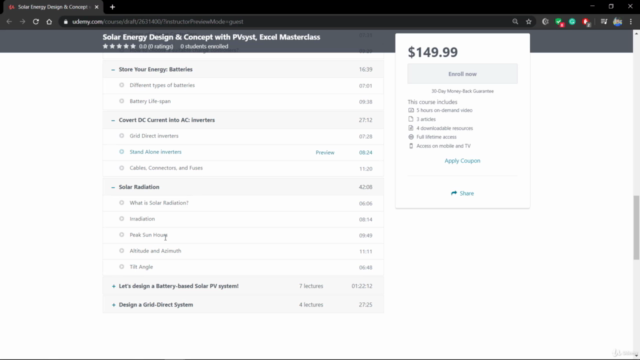
Task: Collapse the Covert DC Current into AC section
Action: click(x=113, y=120)
